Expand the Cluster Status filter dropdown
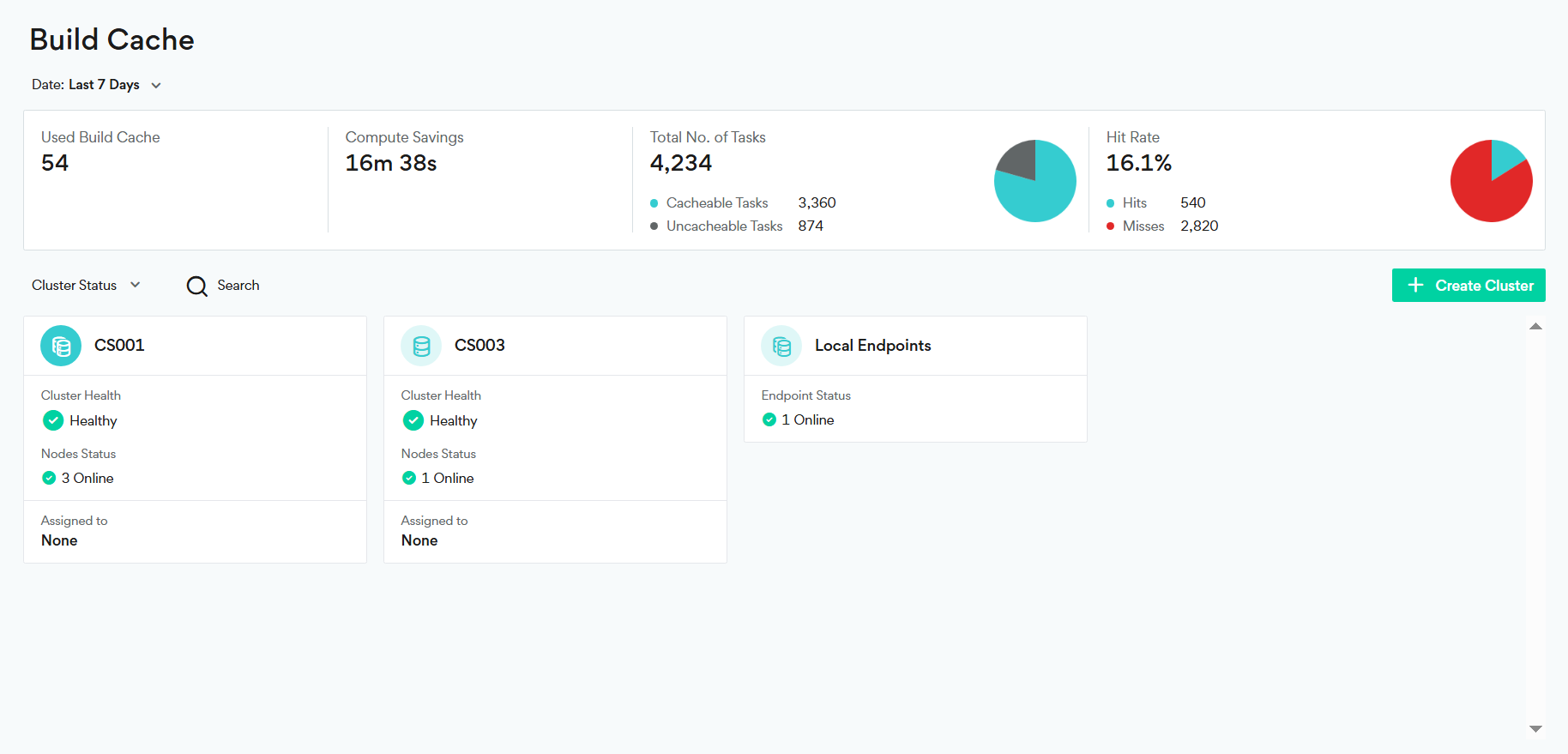This screenshot has width=1568, height=754. click(86, 286)
